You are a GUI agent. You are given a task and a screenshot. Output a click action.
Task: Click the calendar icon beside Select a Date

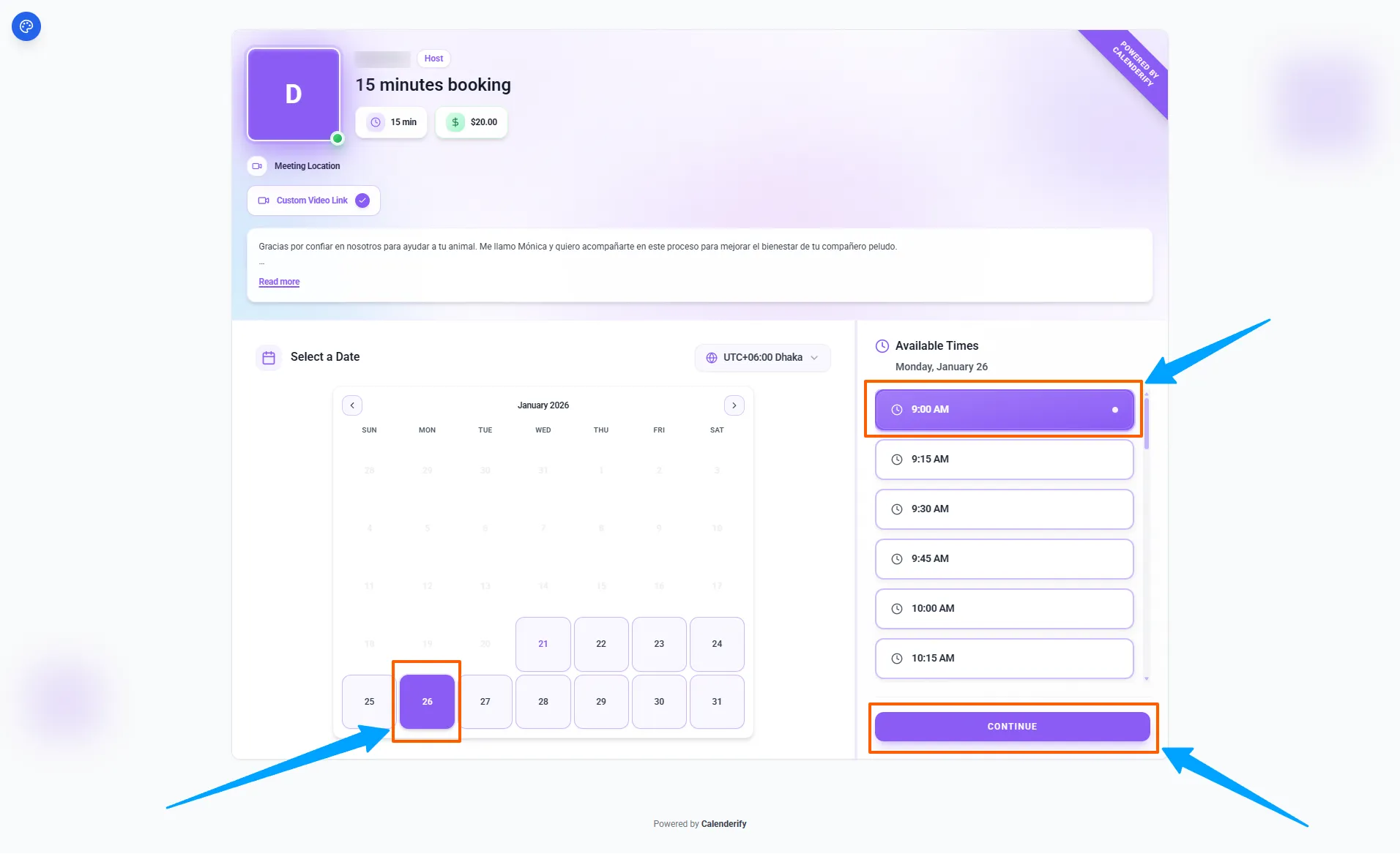tap(269, 357)
